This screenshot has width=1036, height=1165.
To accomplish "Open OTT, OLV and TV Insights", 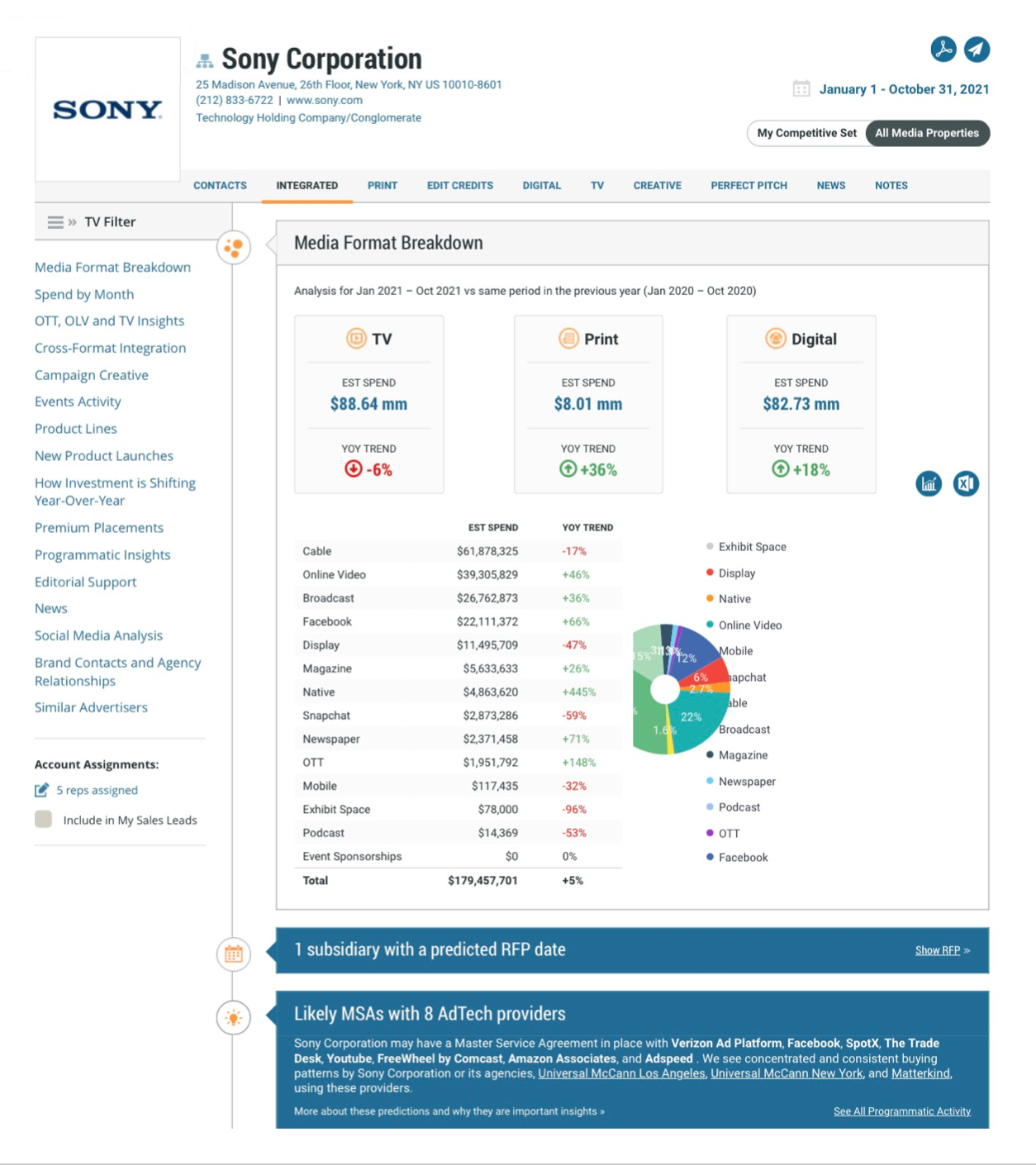I will pos(109,321).
